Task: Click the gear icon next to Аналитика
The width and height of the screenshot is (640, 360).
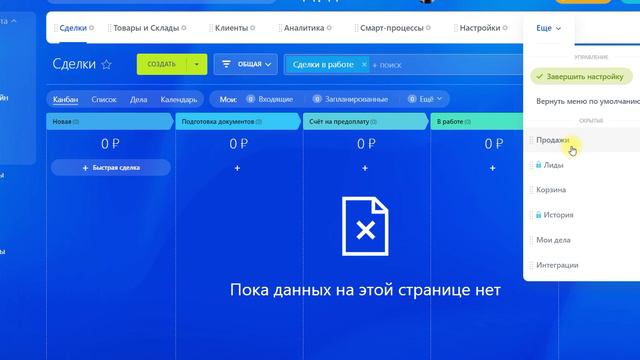Action: (329, 28)
